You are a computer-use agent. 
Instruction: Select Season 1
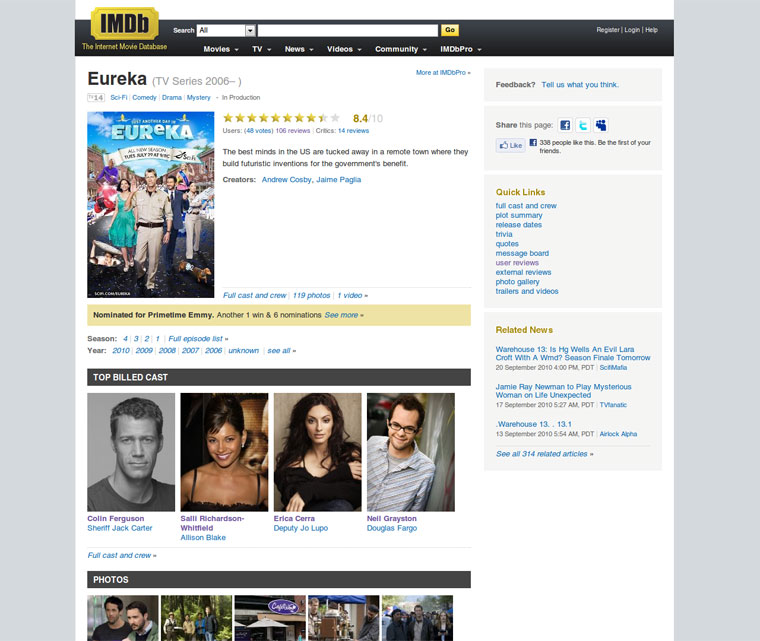coord(158,338)
